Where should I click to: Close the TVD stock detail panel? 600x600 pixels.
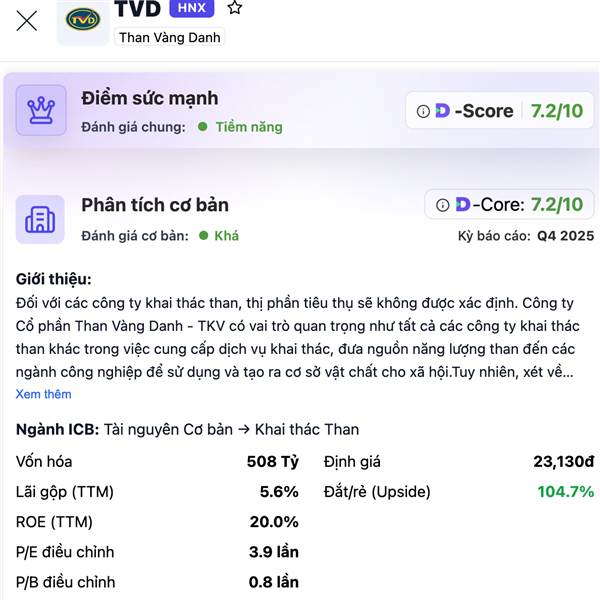[x=27, y=21]
